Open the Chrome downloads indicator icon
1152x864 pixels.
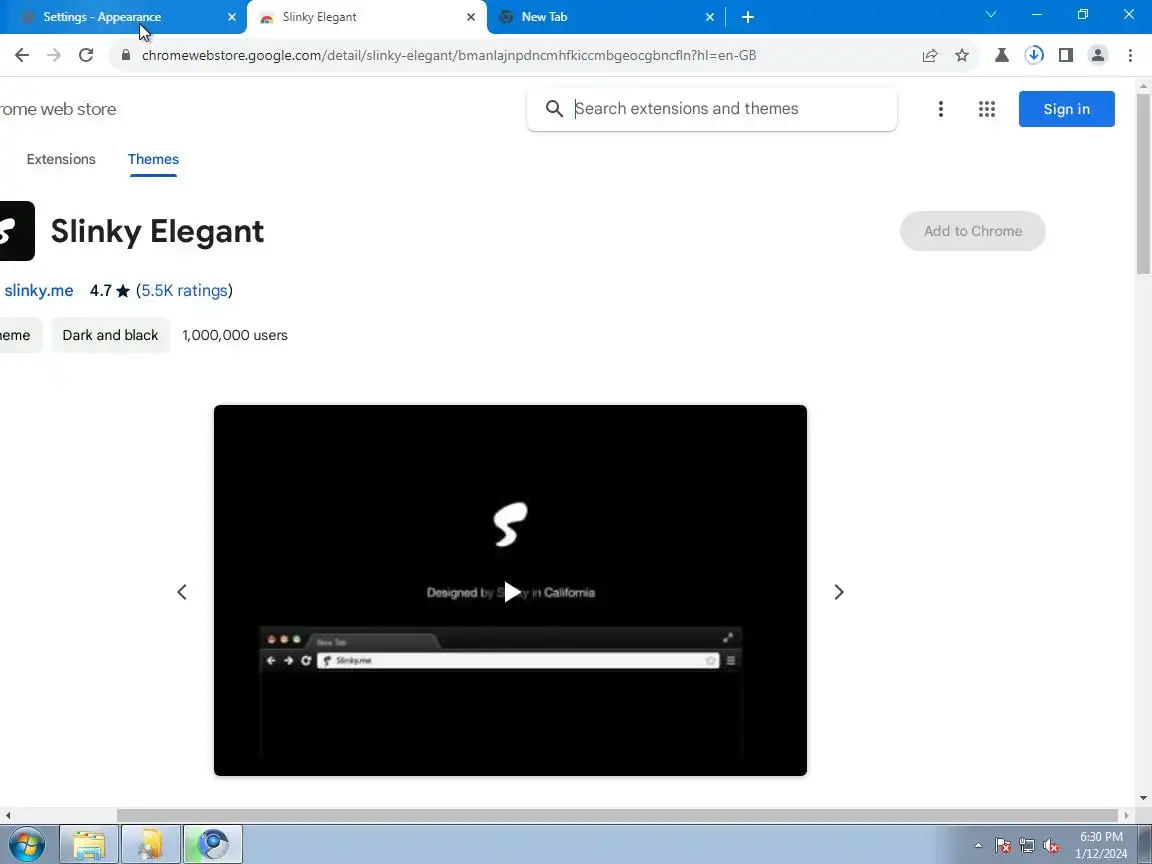pyautogui.click(x=1034, y=55)
